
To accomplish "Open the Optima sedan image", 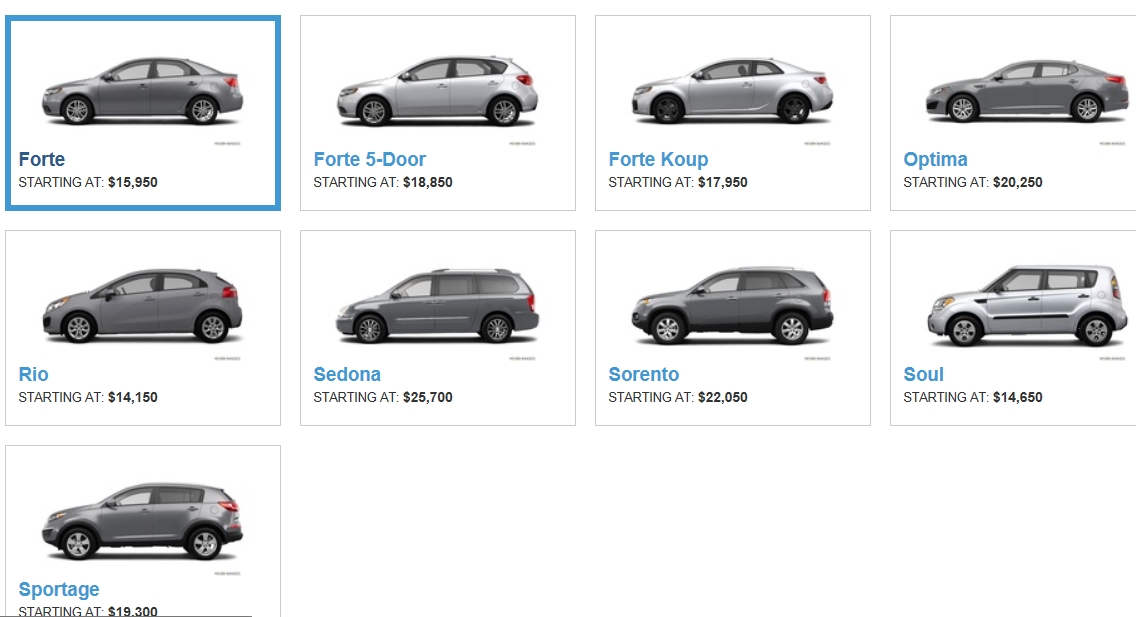I will coord(1027,91).
